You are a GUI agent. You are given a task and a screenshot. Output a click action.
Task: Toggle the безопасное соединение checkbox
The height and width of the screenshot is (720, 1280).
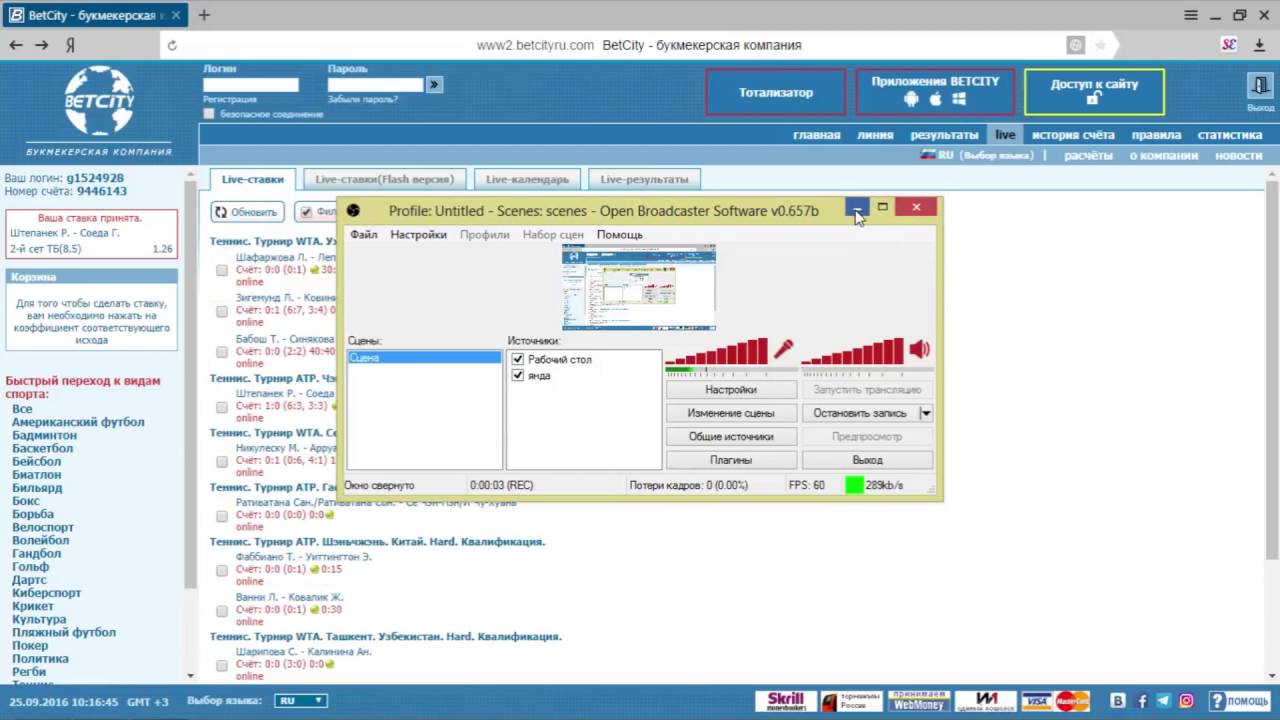209,114
